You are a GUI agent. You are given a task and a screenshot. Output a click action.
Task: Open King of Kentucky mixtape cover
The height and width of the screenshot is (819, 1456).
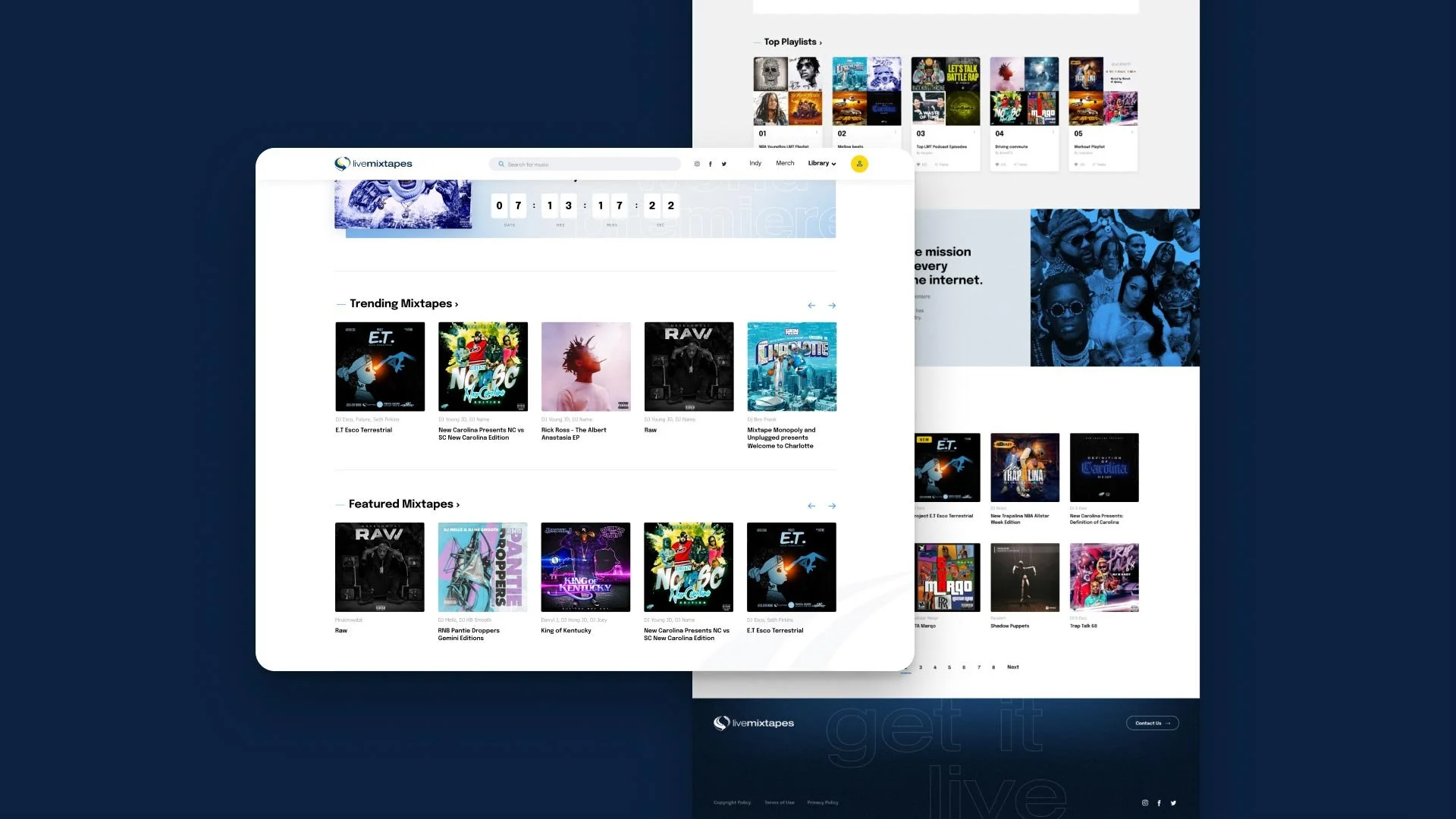tap(585, 567)
